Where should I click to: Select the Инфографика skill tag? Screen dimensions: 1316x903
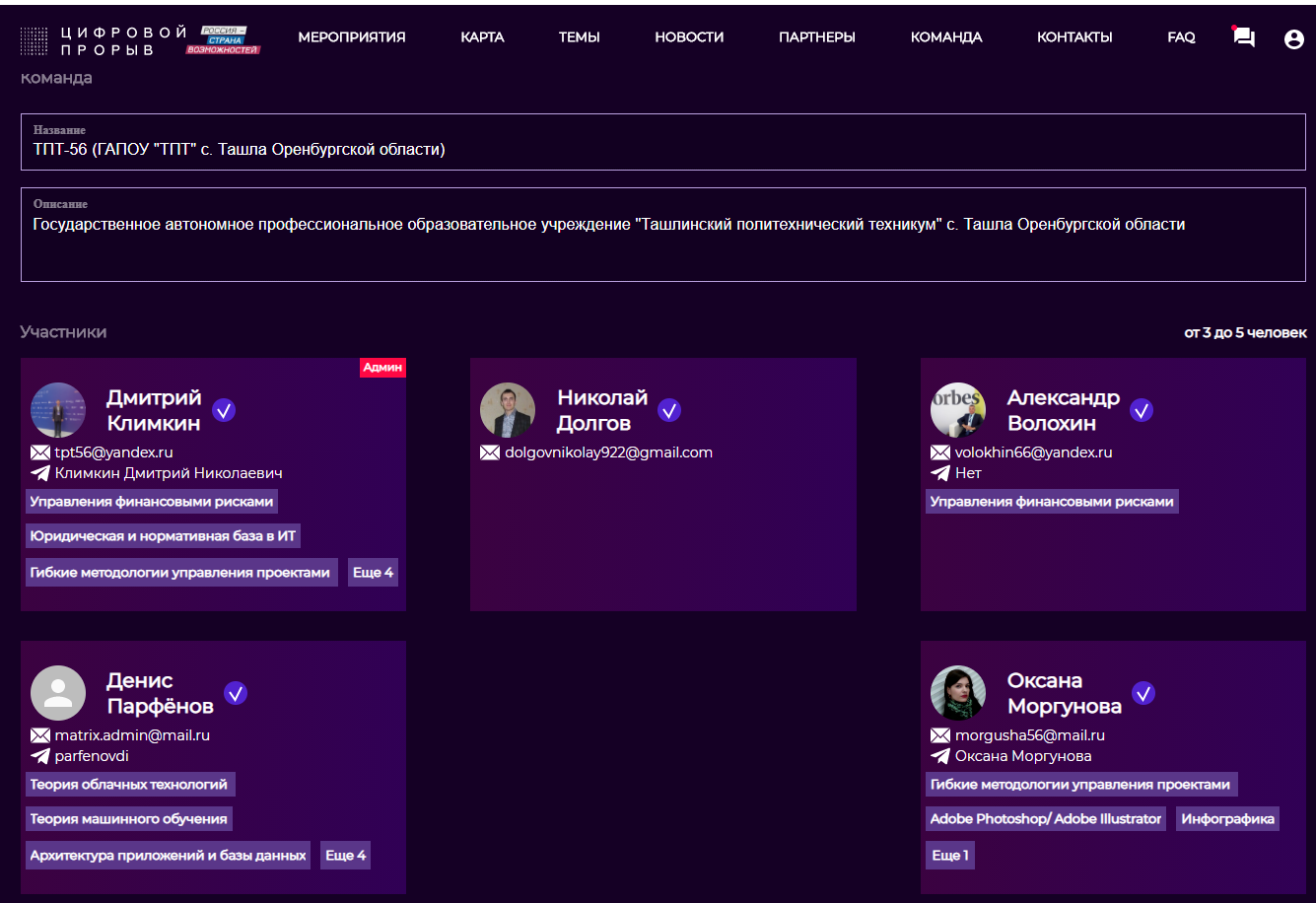pyautogui.click(x=1227, y=819)
